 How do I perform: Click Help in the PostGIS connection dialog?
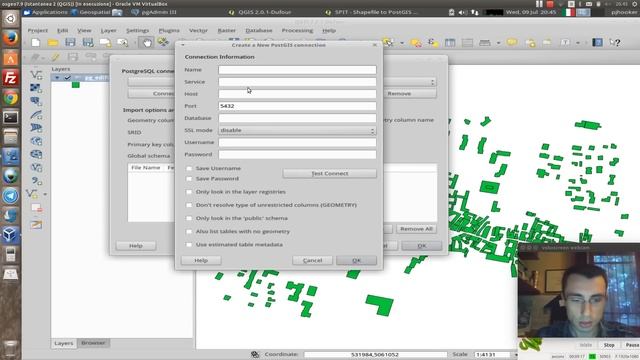coord(201,260)
